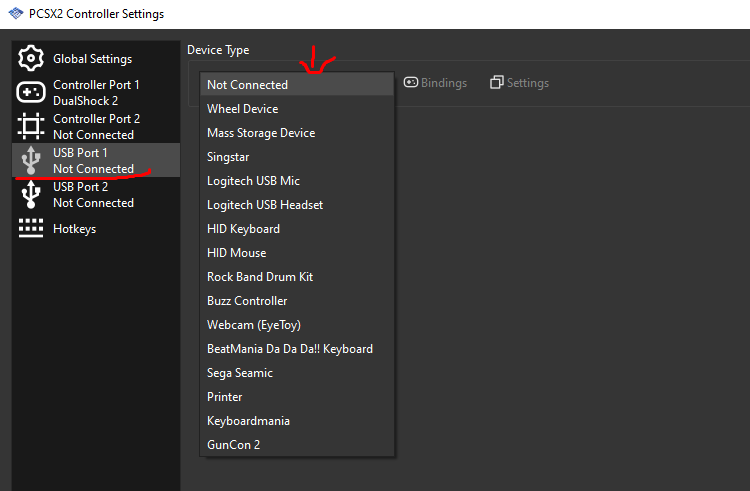The height and width of the screenshot is (491, 750).
Task: Choose Keyboardmania option
Action: pyautogui.click(x=297, y=421)
